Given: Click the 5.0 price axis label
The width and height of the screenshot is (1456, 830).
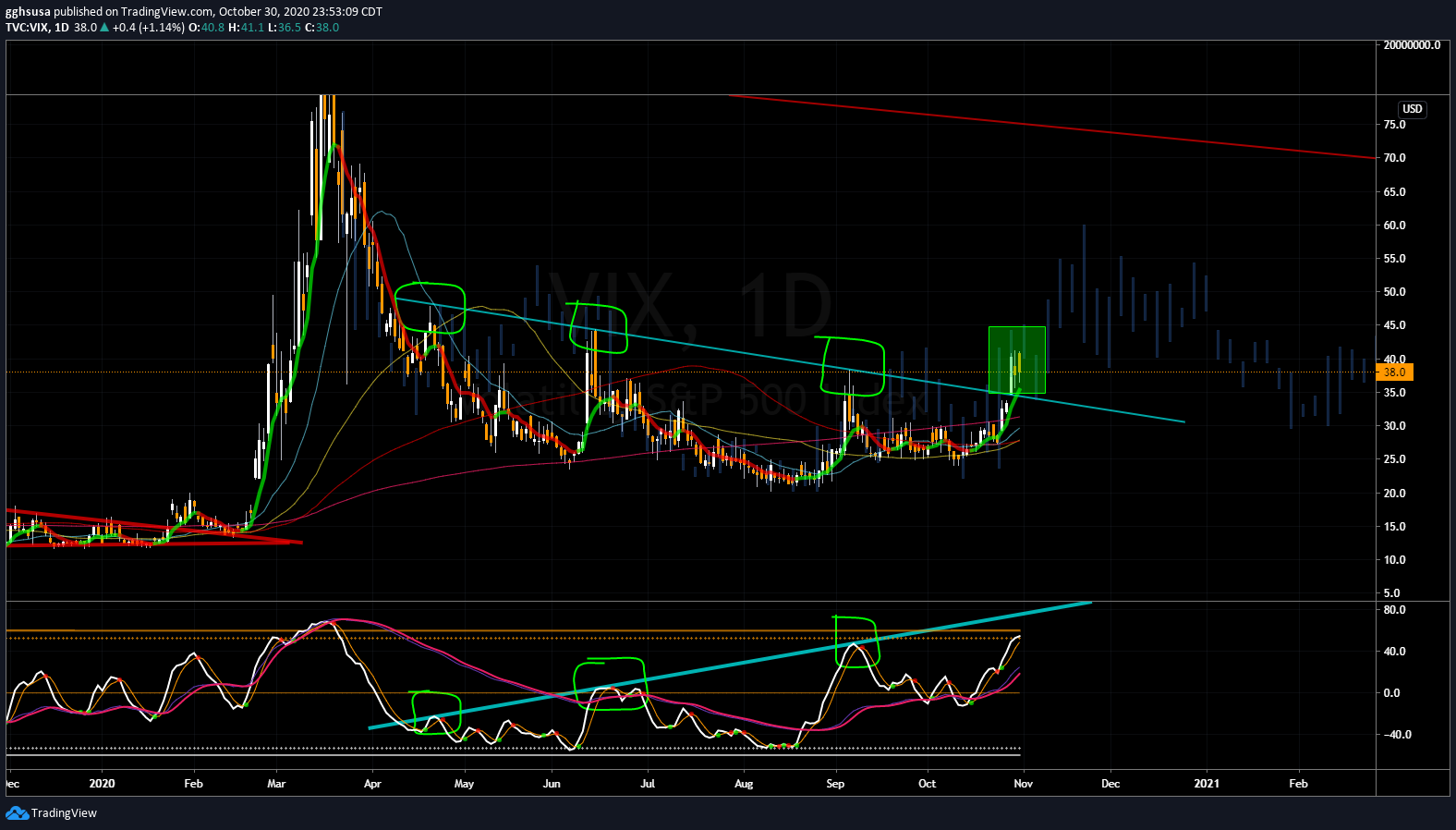Looking at the screenshot, I should 1391,593.
